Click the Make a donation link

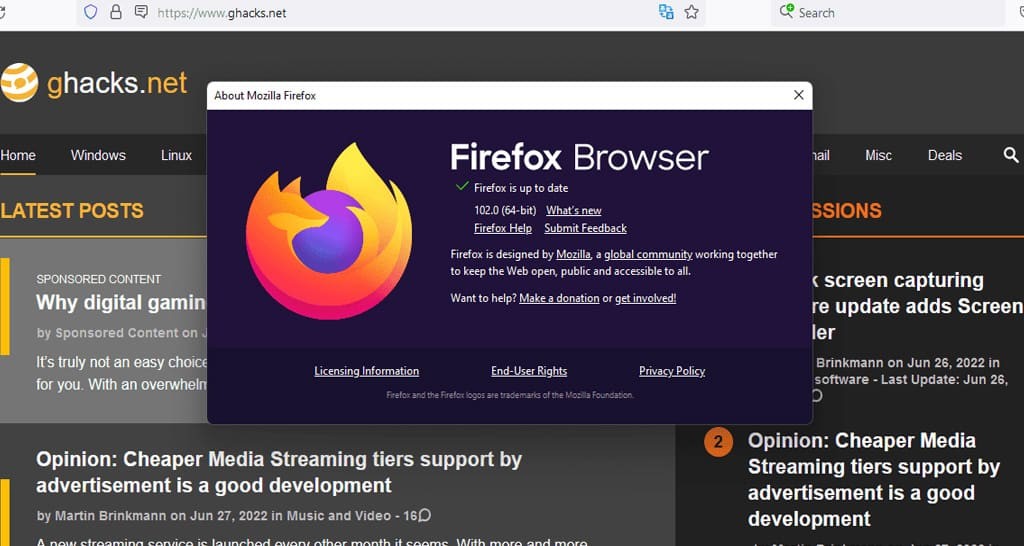pyautogui.click(x=559, y=298)
